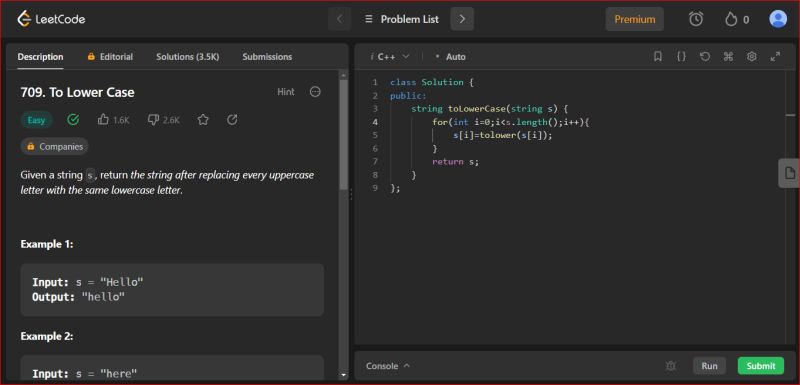The height and width of the screenshot is (385, 800).
Task: Click the LeetCode logo
Action: pyautogui.click(x=51, y=19)
